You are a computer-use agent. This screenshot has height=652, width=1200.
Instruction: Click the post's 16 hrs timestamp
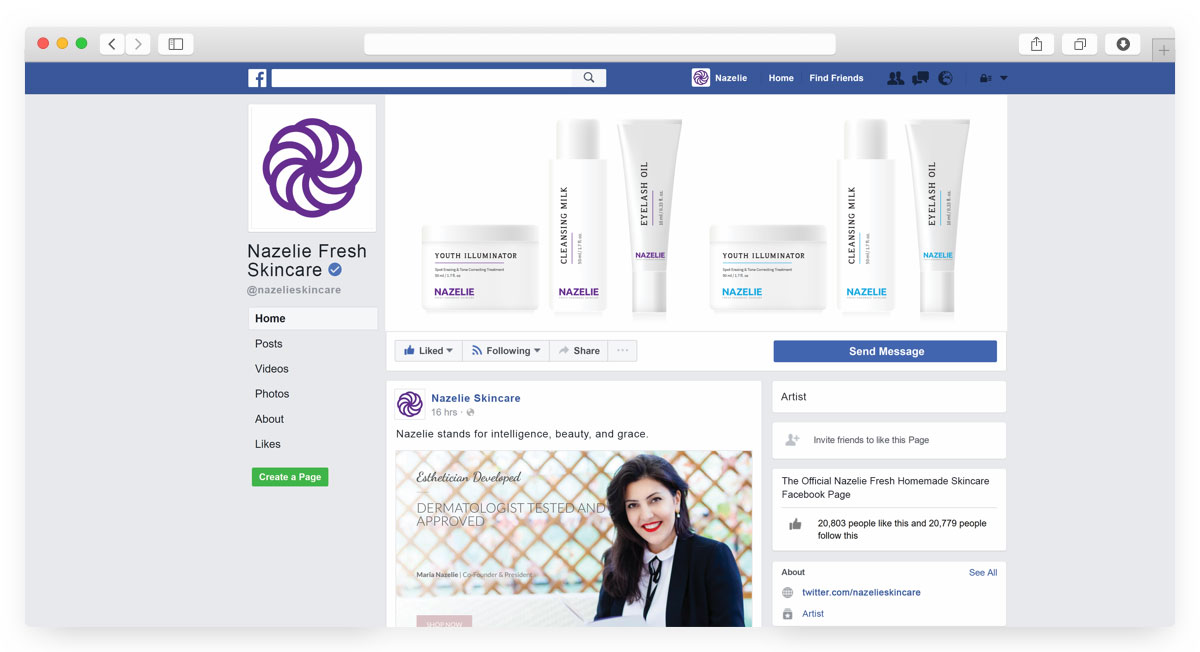point(444,412)
